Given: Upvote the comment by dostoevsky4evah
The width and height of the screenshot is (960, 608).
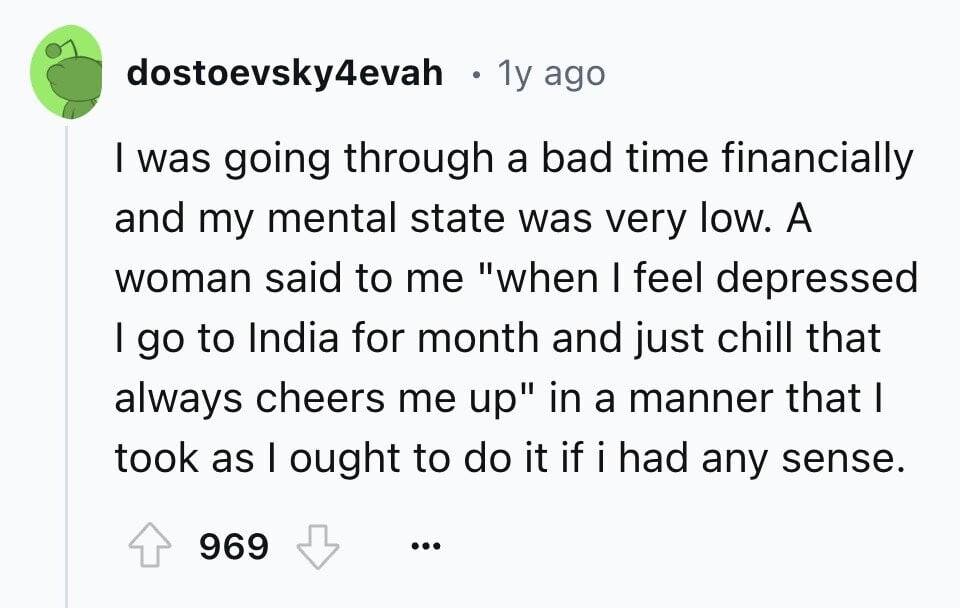Looking at the screenshot, I should (150, 545).
